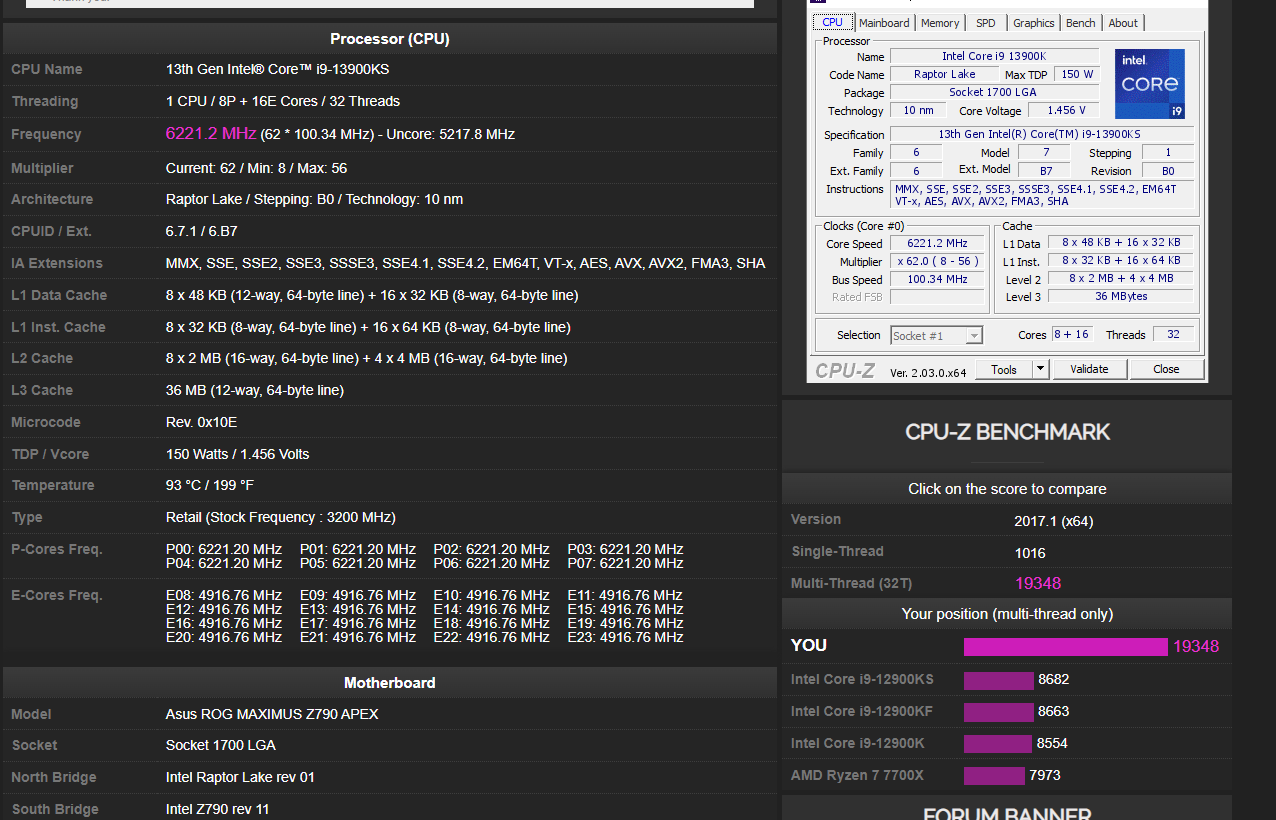Click the Processor (CPU) section header
Screen dimensions: 1276x820
[x=390, y=39]
